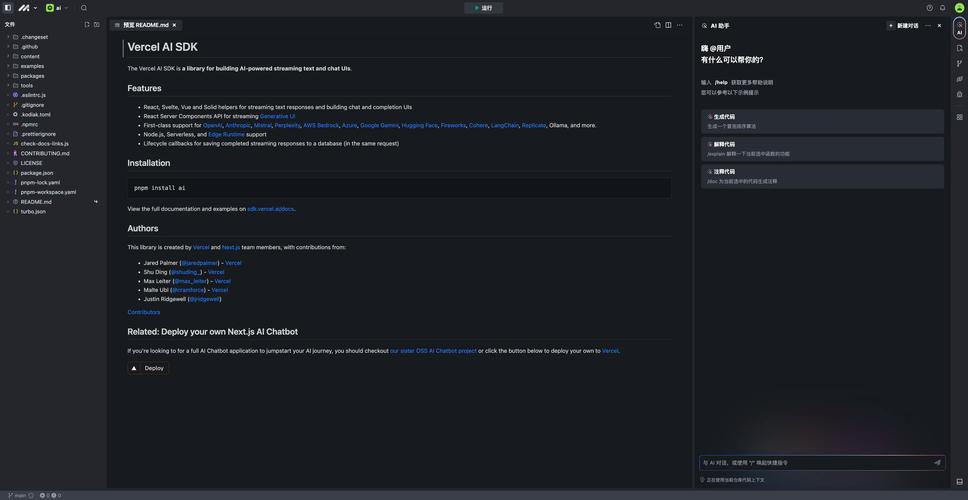
Task: Select the 解释代码 suggestion card
Action: 822,149
